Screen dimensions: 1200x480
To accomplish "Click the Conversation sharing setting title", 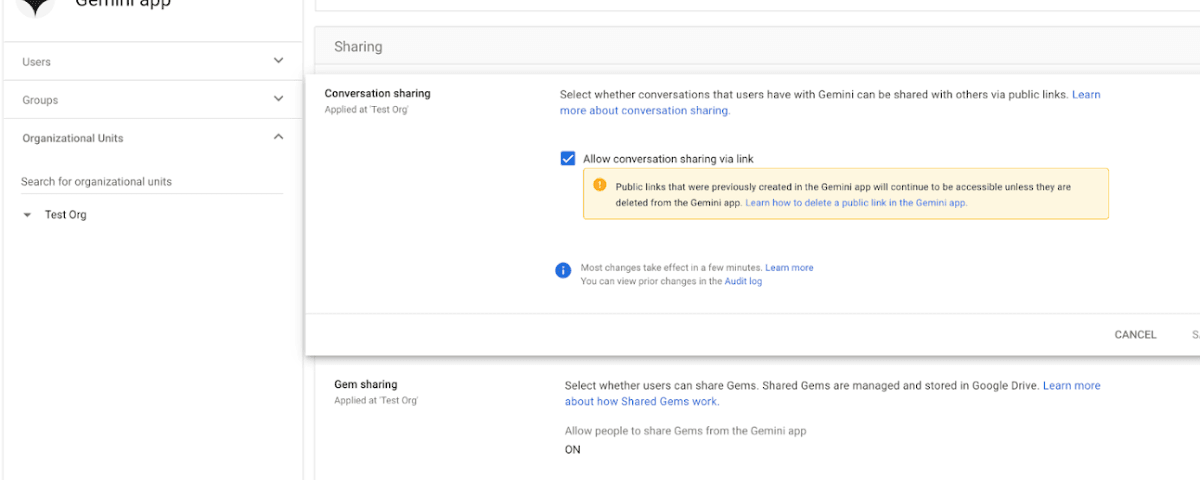I will coord(377,94).
